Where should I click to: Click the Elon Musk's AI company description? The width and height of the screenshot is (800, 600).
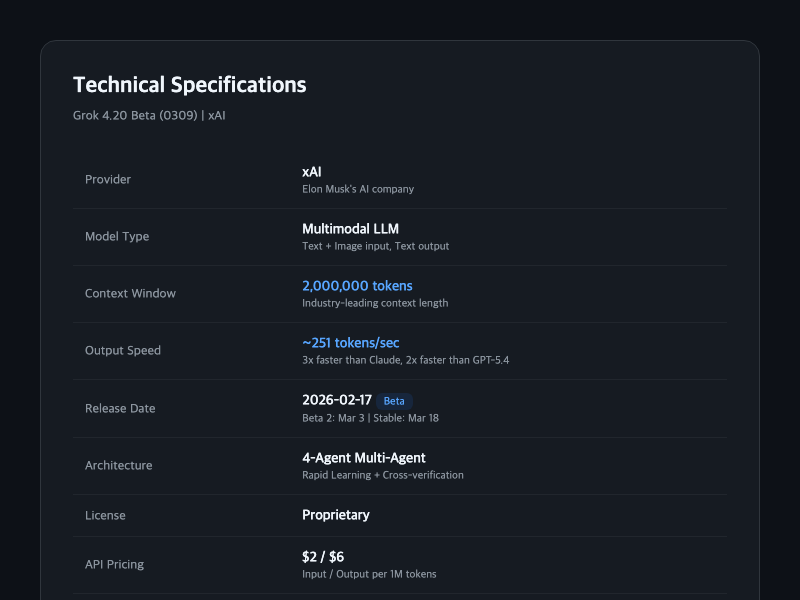(x=357, y=189)
